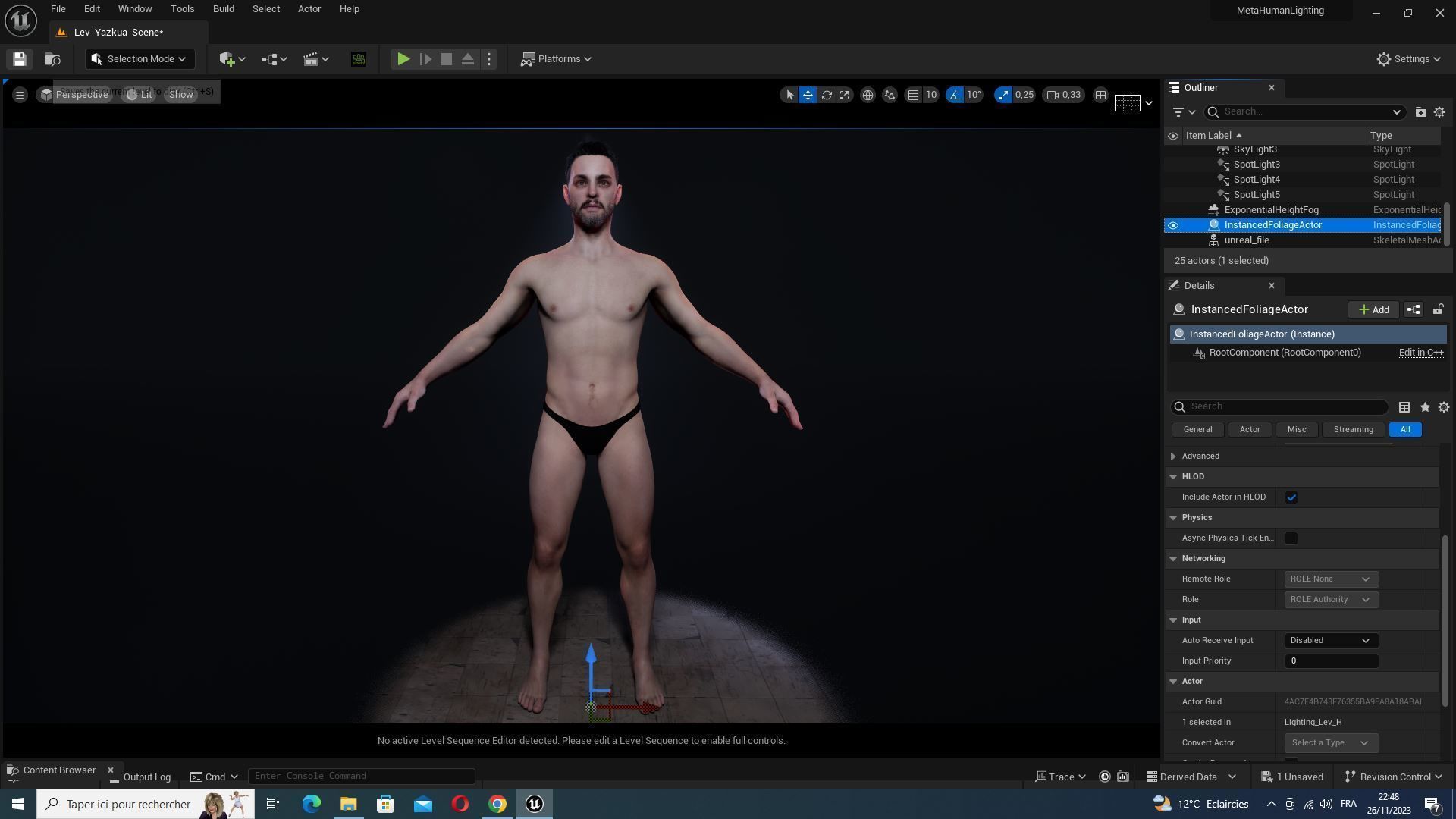Select the rotate transform tool
Image resolution: width=1456 pixels, height=819 pixels.
click(827, 95)
